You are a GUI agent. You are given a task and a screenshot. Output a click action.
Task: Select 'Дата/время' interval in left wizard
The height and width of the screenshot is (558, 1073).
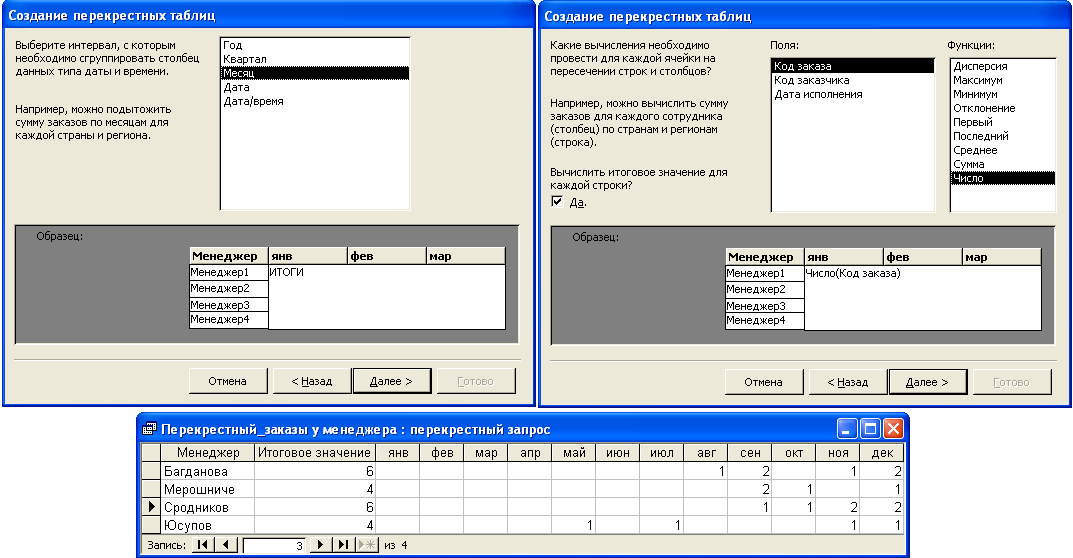tap(315, 101)
